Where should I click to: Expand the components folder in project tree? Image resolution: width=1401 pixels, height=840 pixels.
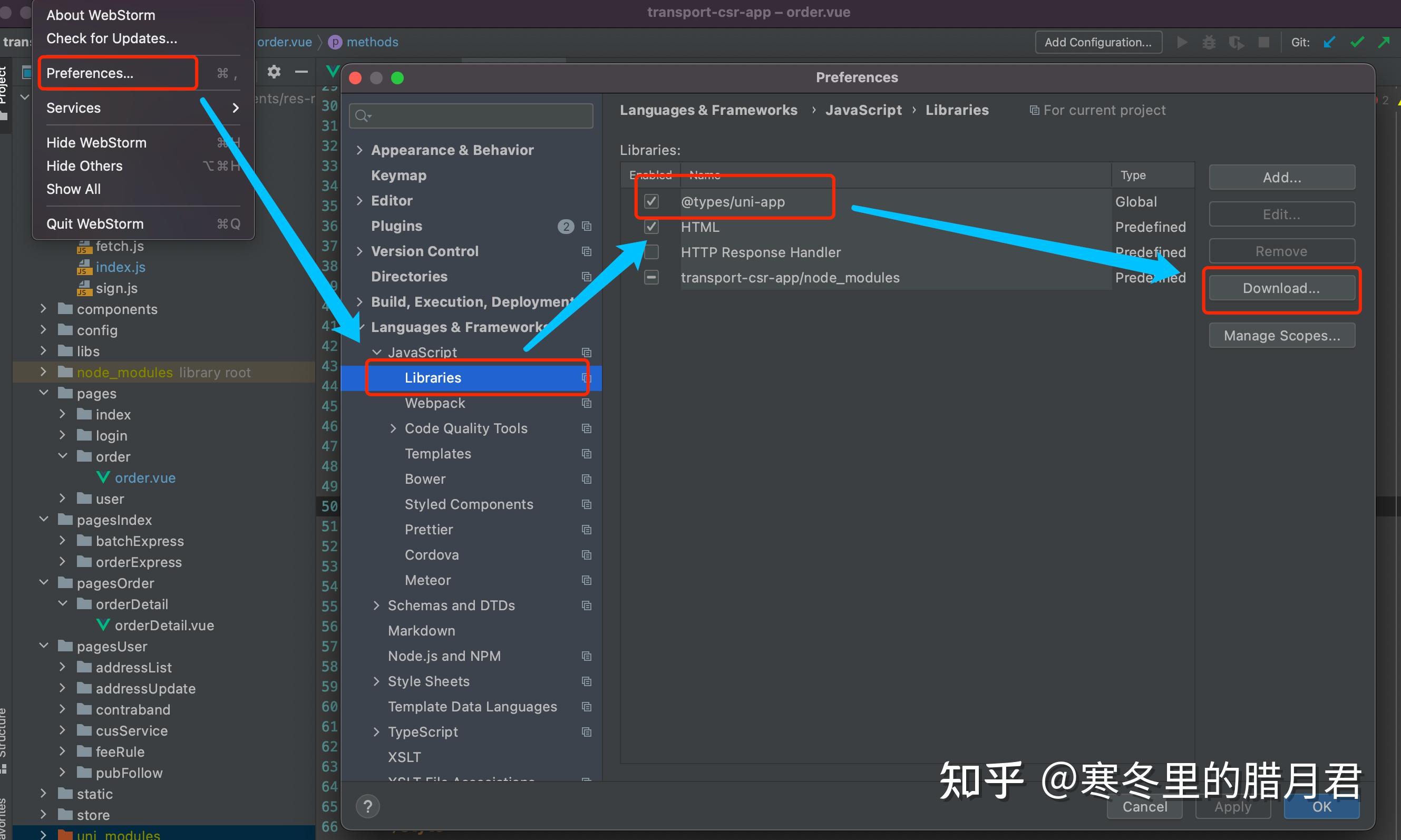pyautogui.click(x=44, y=309)
